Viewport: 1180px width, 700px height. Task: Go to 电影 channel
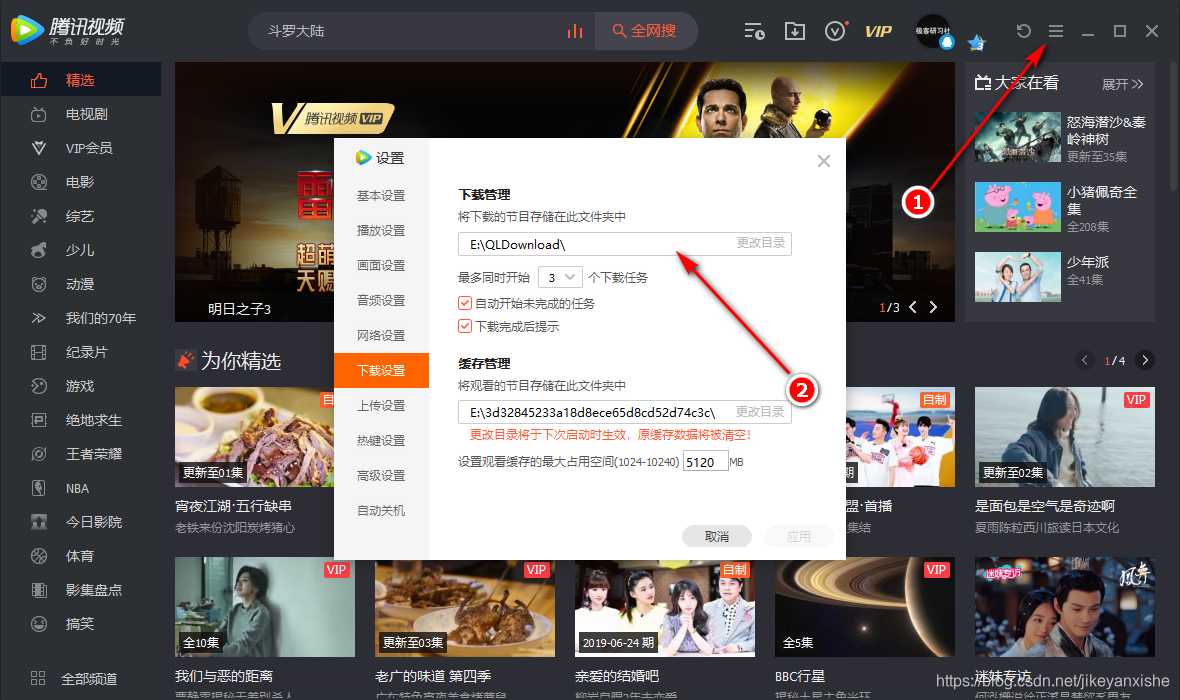81,182
